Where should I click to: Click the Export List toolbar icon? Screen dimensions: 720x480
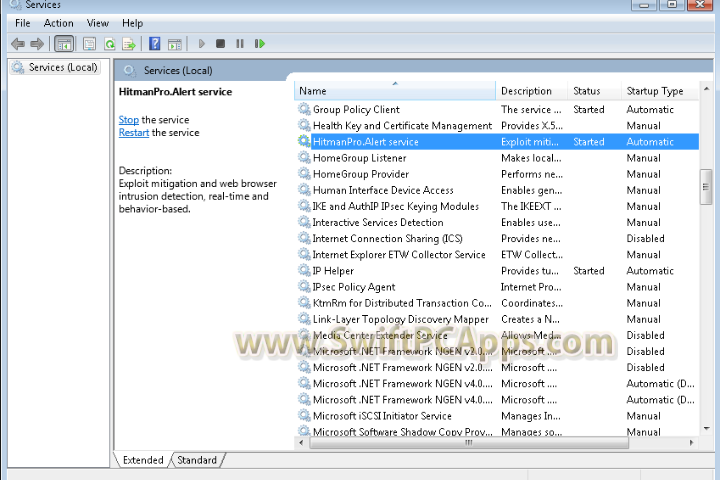click(129, 44)
